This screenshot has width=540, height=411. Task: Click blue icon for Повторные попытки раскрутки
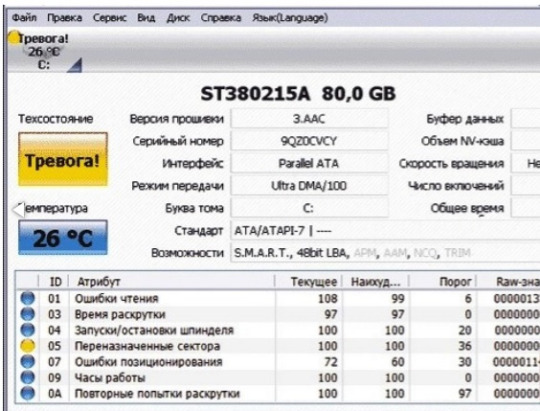(28, 393)
